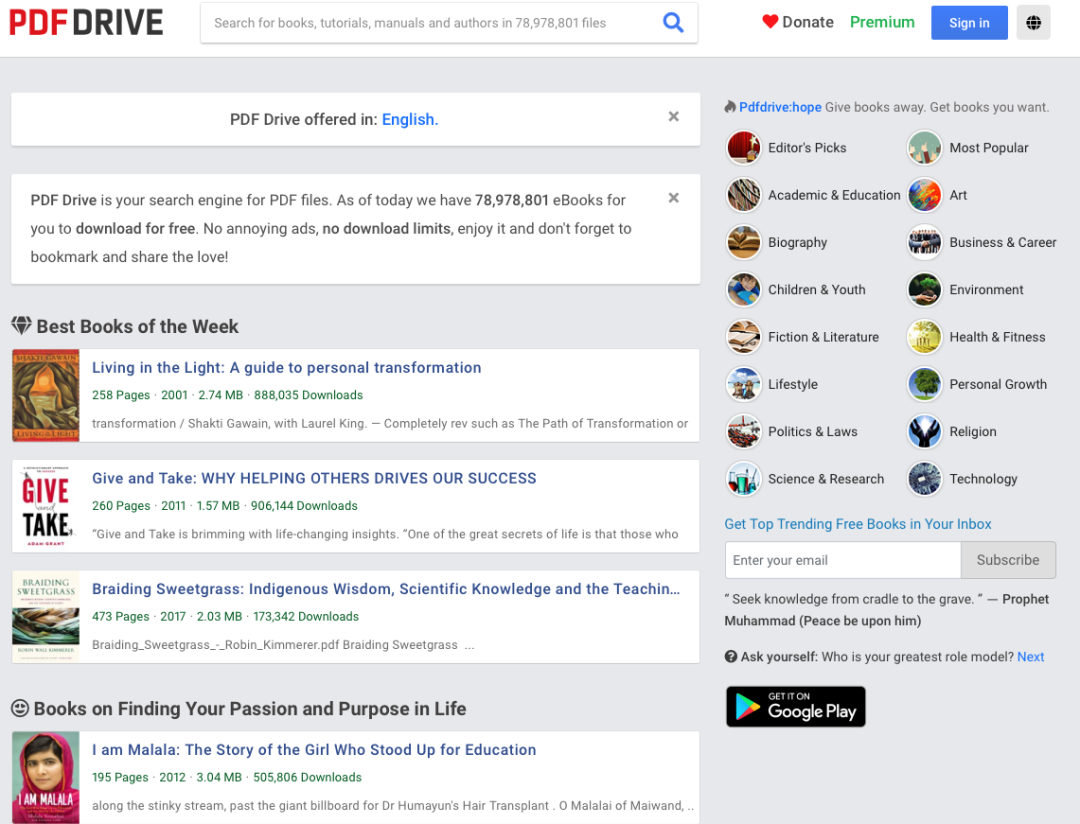This screenshot has height=824, width=1080.
Task: Click the Technology category icon
Action: (x=924, y=479)
